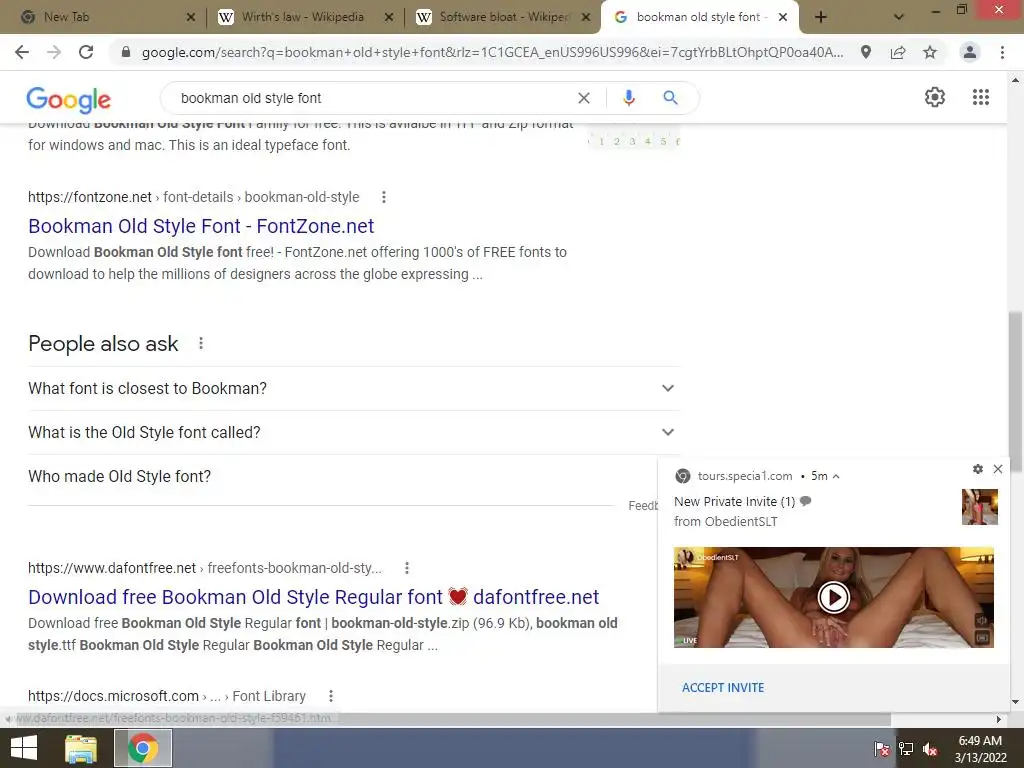Close the Software bloat tab
The image size is (1024, 768).
(586, 17)
